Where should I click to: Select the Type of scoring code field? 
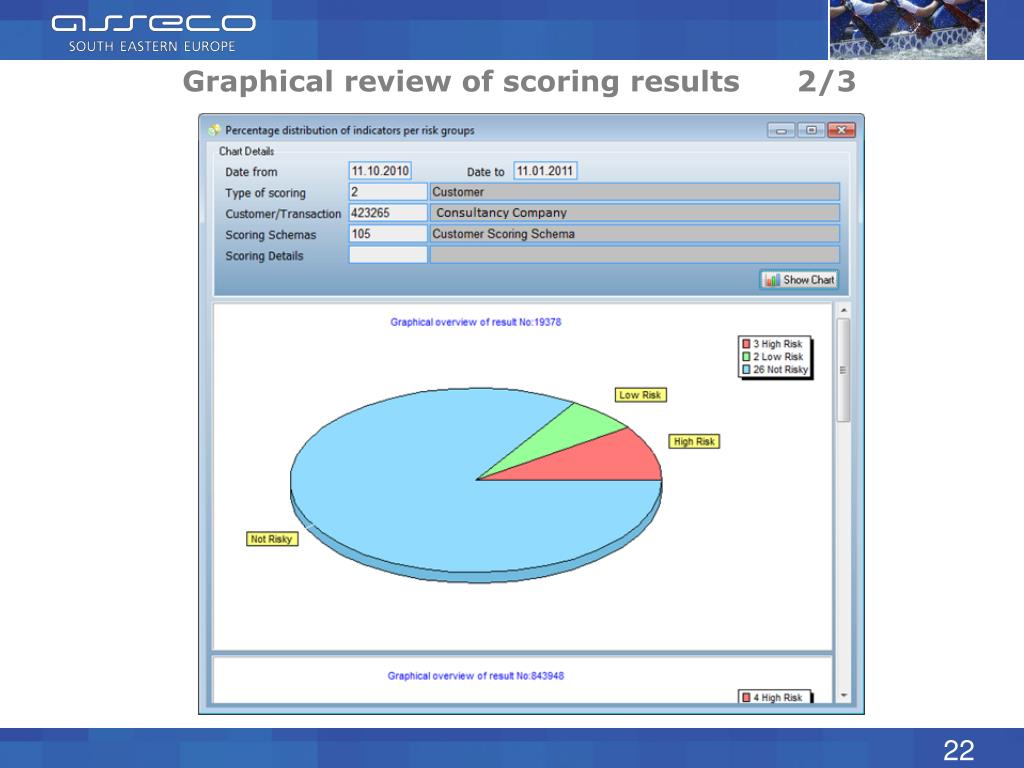(388, 192)
